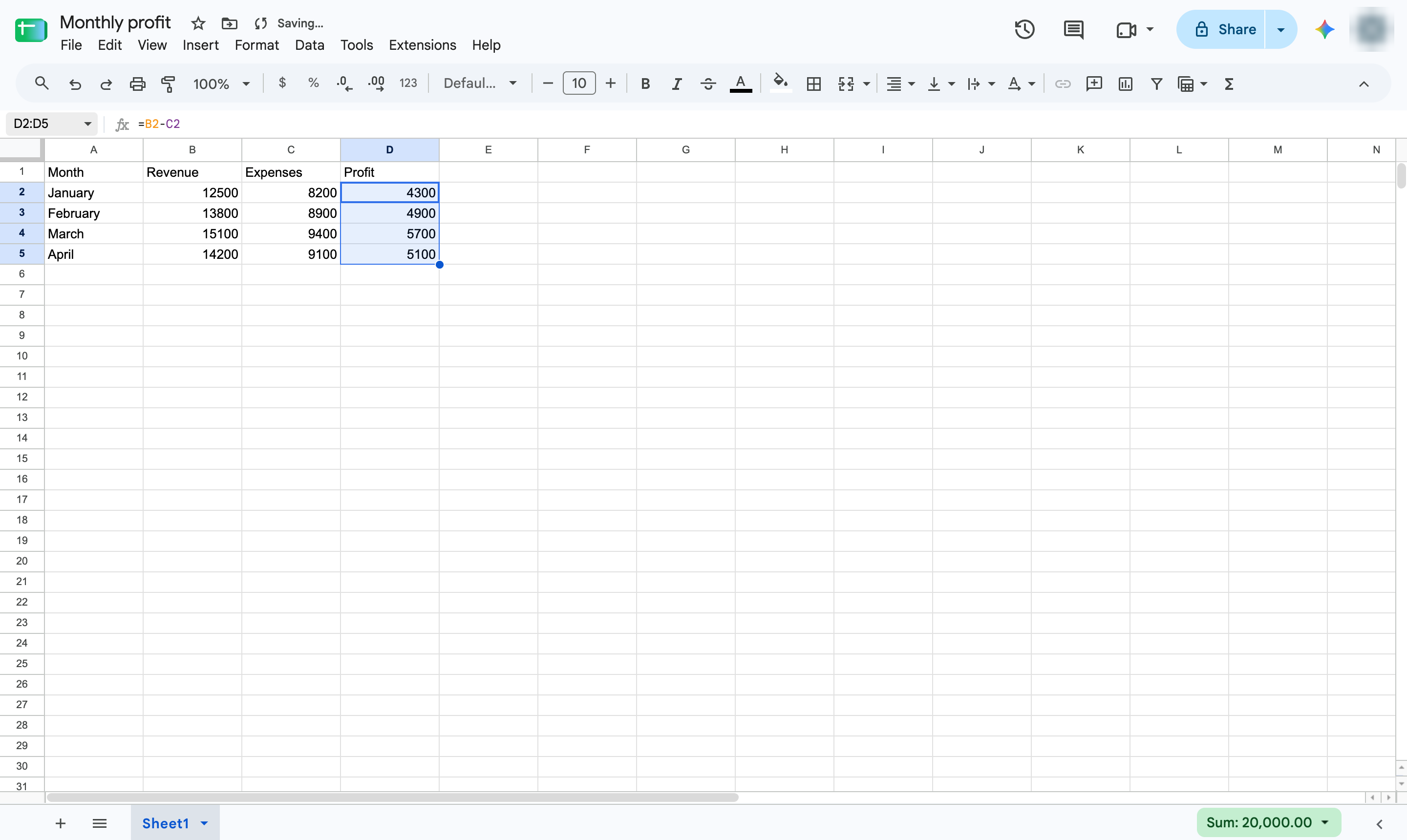Screen dimensions: 1407x840
Task: Expand the Share options arrow
Action: point(1281,29)
